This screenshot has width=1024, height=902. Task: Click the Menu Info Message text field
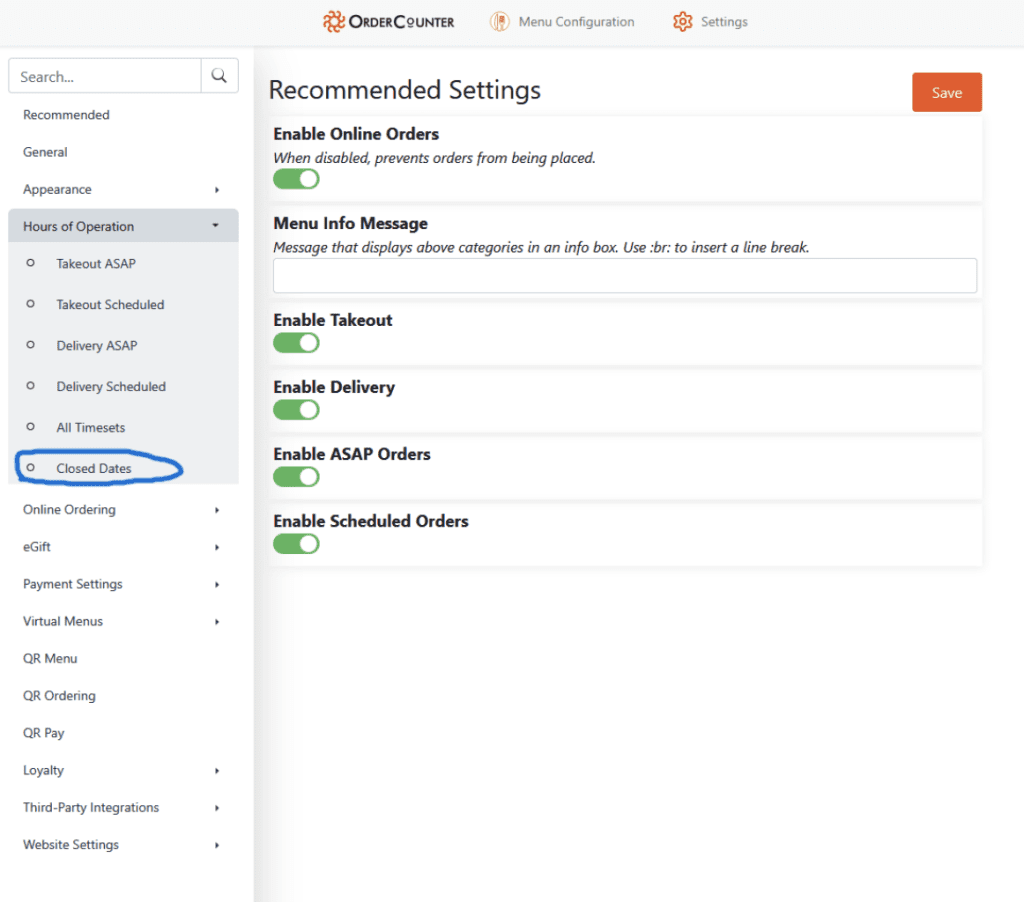tap(625, 276)
